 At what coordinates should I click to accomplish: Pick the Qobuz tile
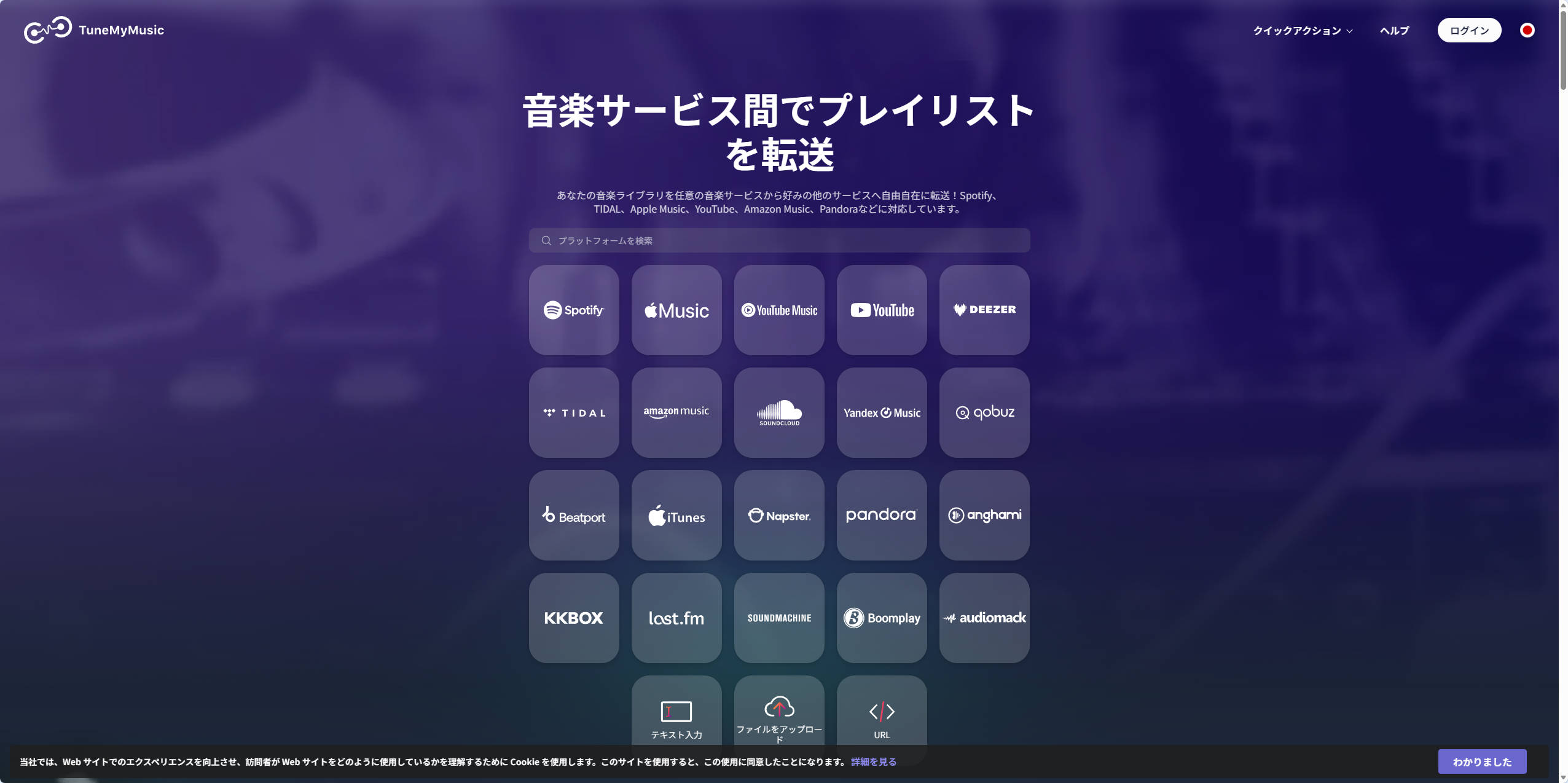pos(984,412)
